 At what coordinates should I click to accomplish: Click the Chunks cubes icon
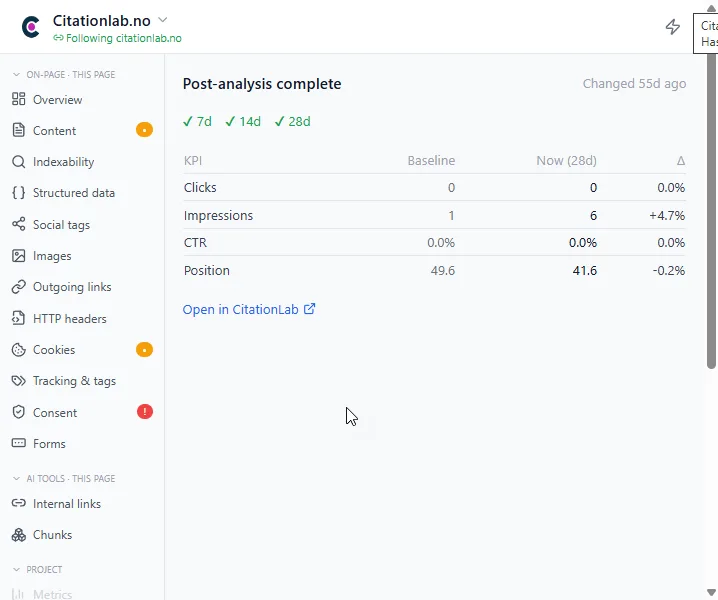[18, 535]
